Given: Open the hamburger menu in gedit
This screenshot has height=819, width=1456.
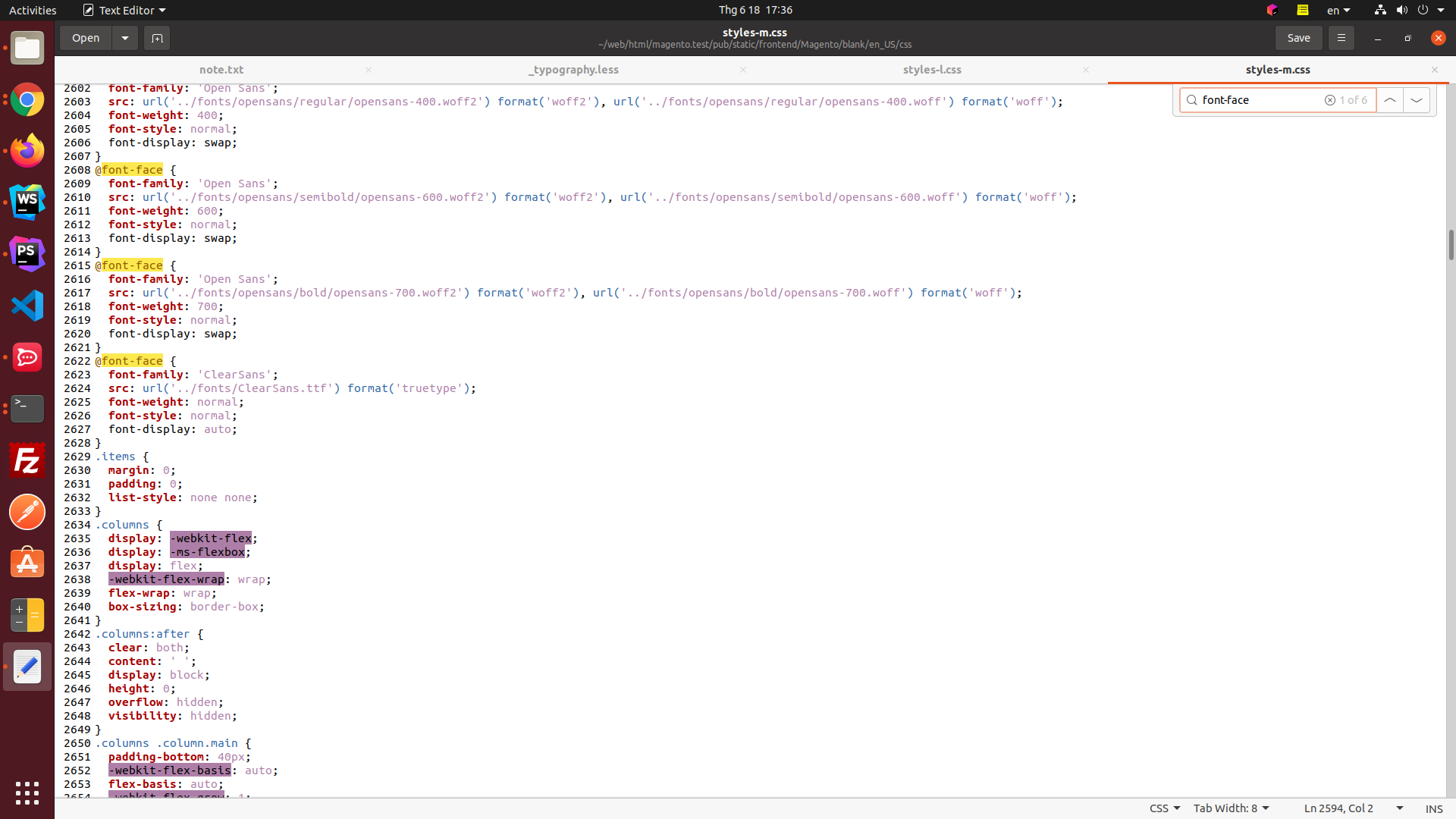Looking at the screenshot, I should [x=1341, y=38].
